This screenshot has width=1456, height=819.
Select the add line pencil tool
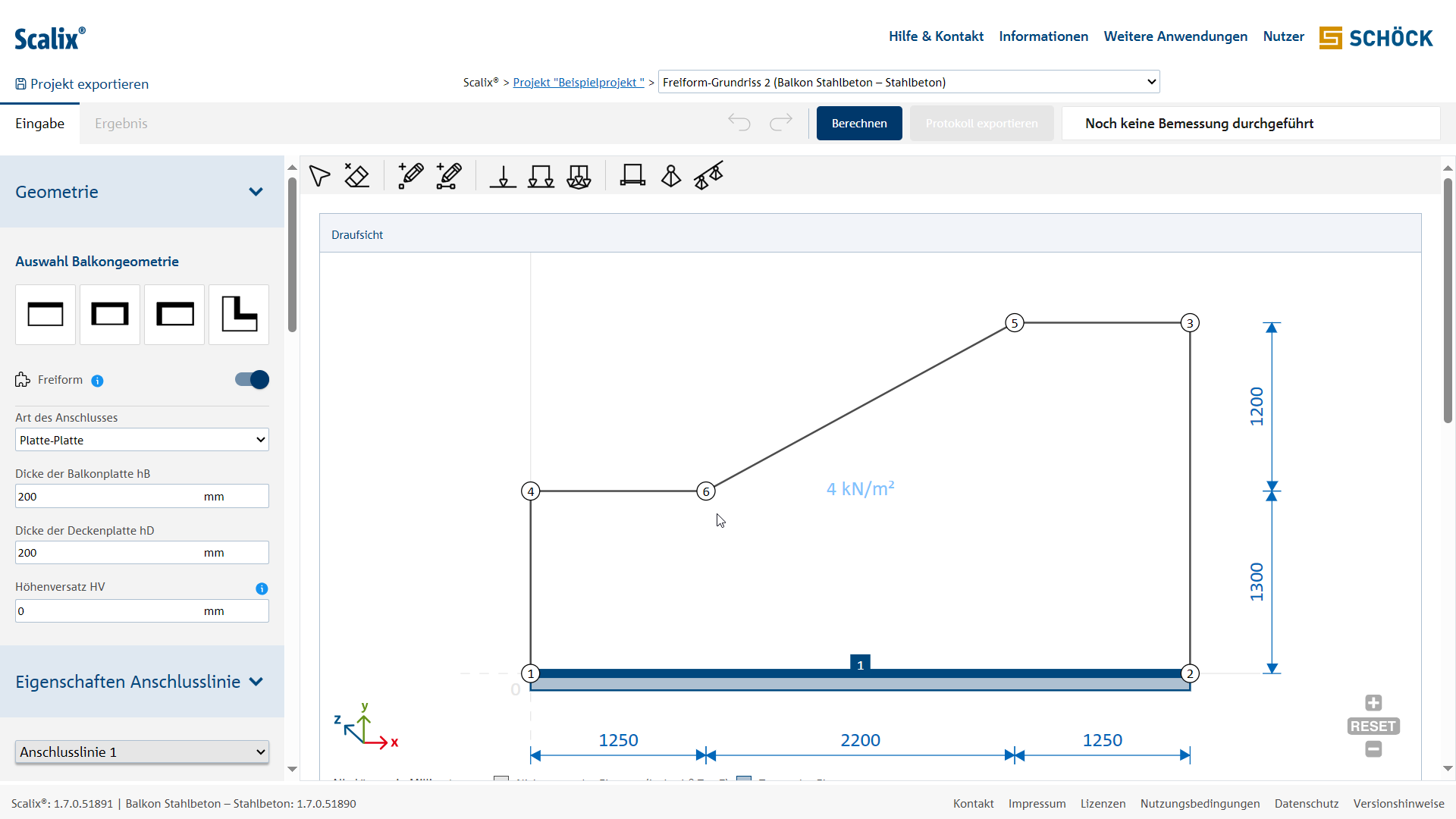click(x=448, y=176)
